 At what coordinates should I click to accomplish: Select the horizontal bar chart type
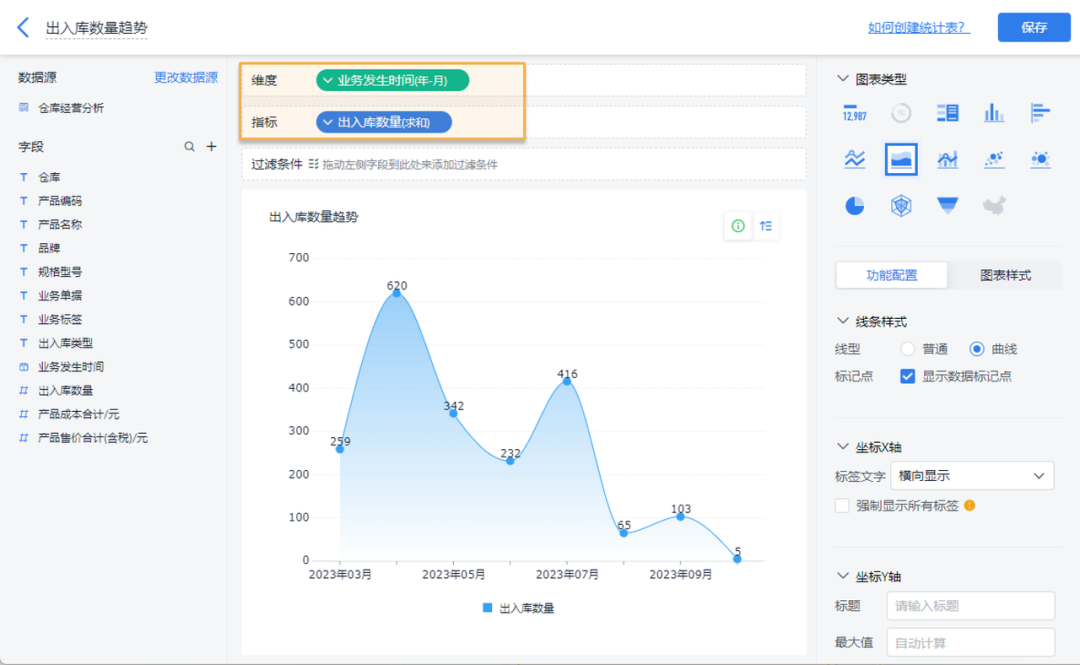[1040, 113]
